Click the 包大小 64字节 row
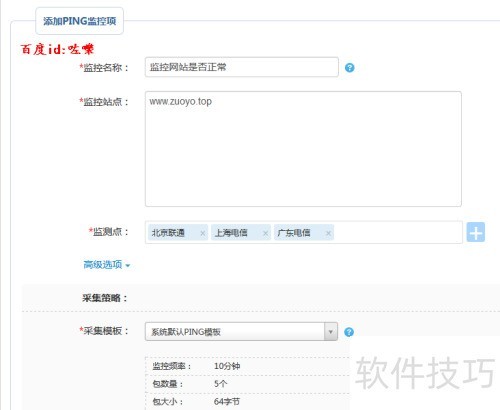This screenshot has height=410, width=500. [247, 401]
